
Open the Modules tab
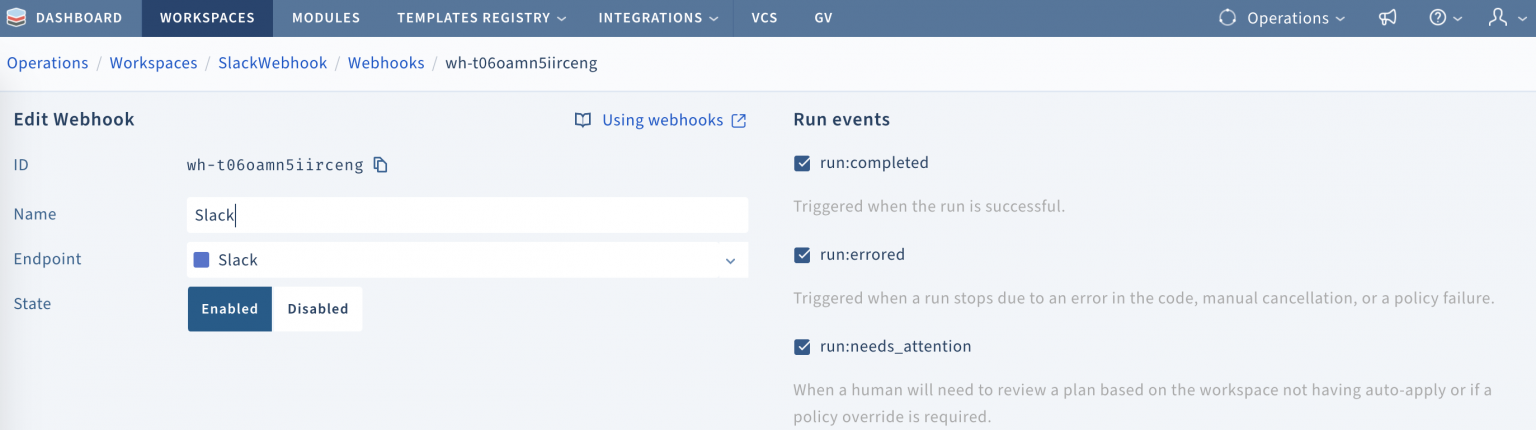[x=326, y=18]
